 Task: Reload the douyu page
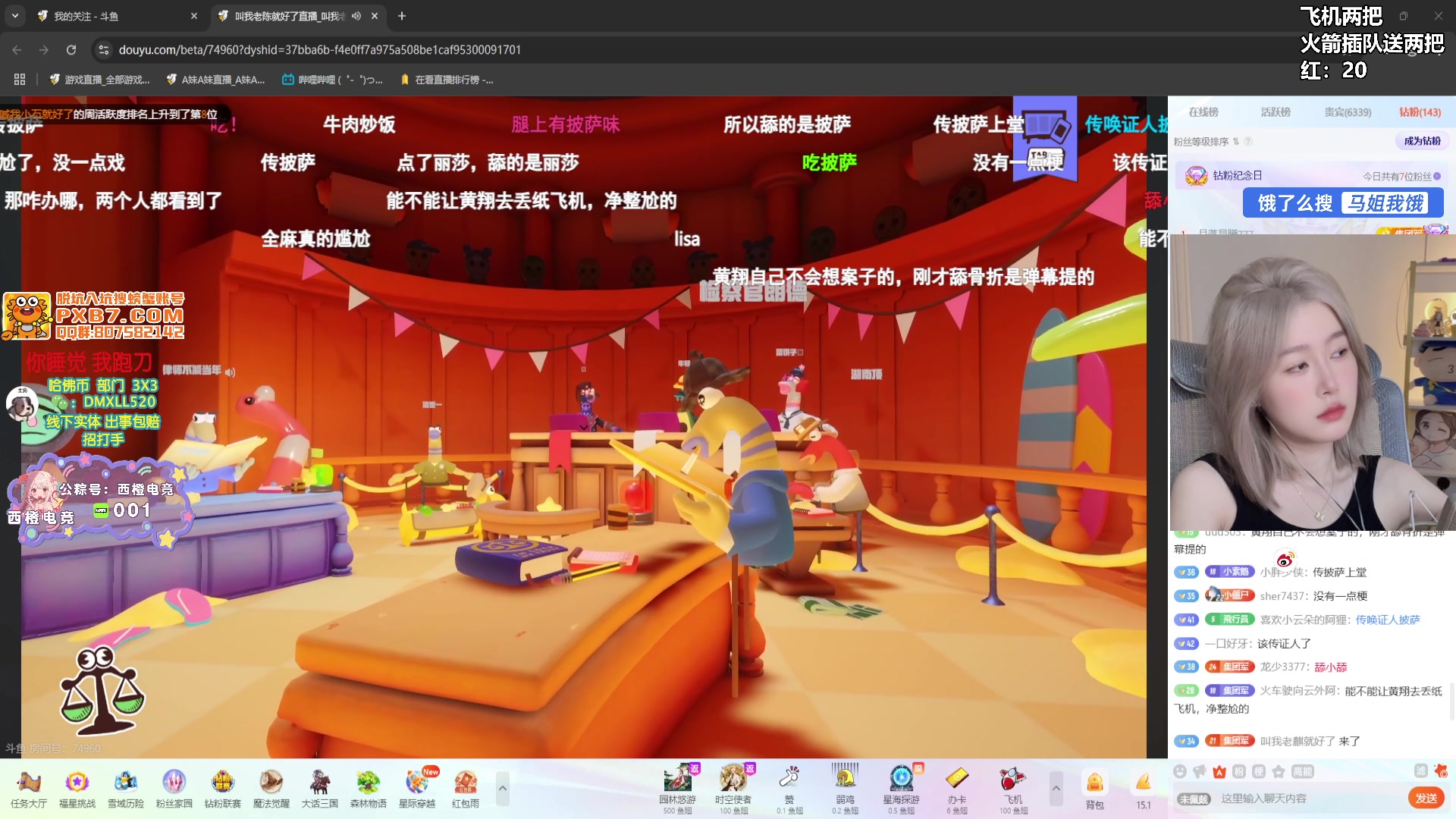(x=71, y=50)
